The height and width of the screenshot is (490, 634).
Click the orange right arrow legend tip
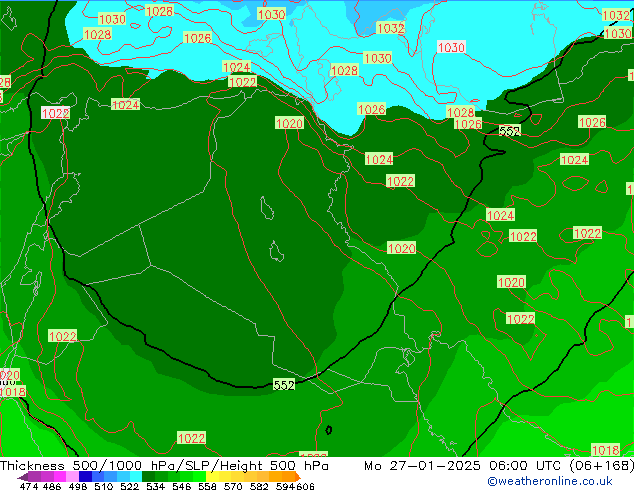298,477
